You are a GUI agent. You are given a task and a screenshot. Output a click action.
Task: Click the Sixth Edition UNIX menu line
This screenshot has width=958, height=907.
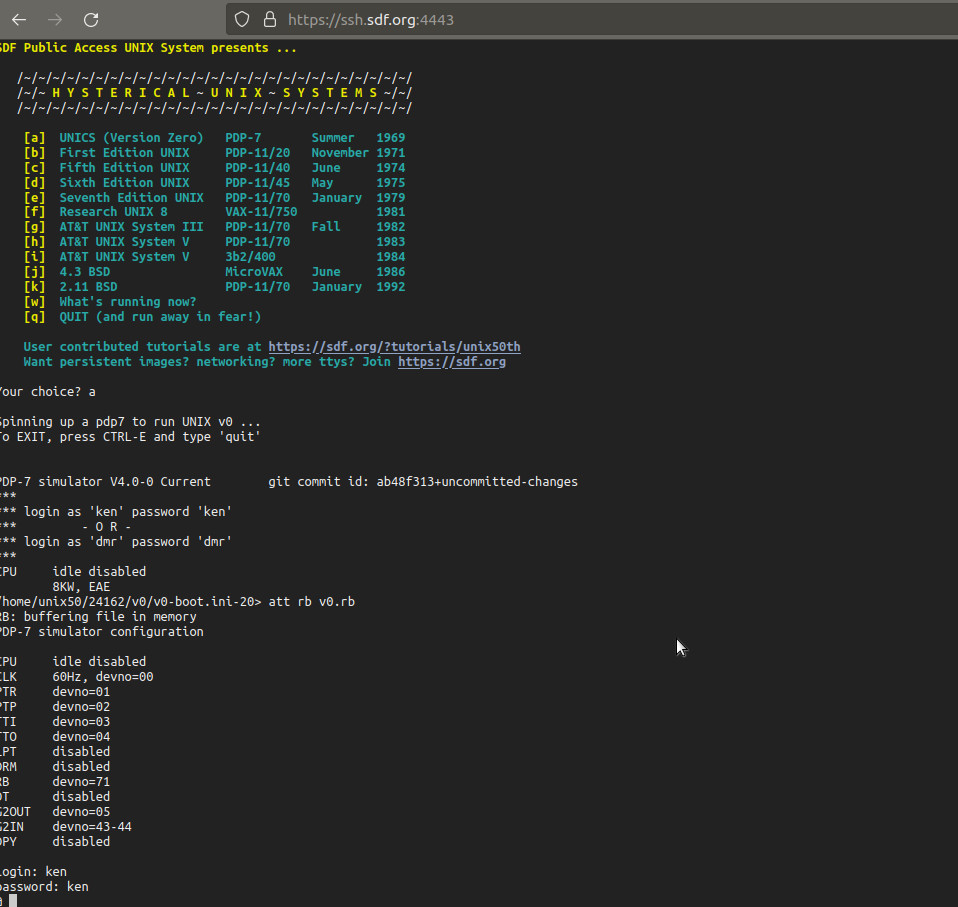[123, 183]
